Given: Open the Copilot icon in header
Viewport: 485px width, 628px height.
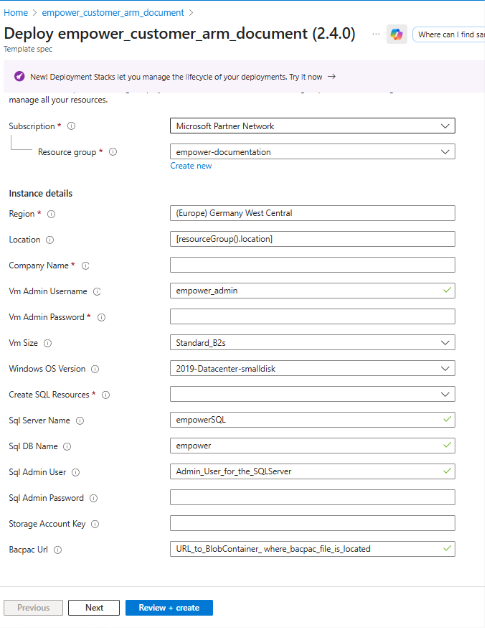Looking at the screenshot, I should point(396,34).
